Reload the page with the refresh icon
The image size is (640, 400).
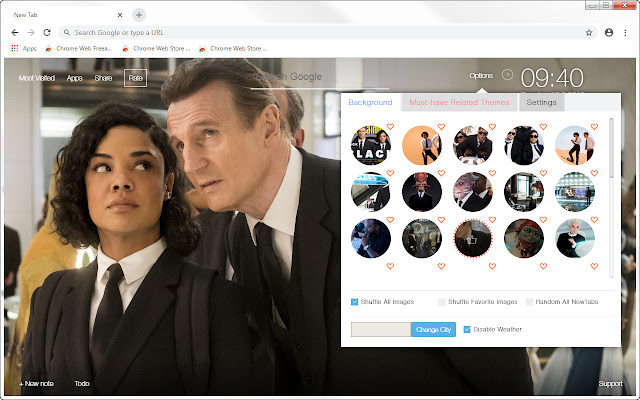pos(47,33)
